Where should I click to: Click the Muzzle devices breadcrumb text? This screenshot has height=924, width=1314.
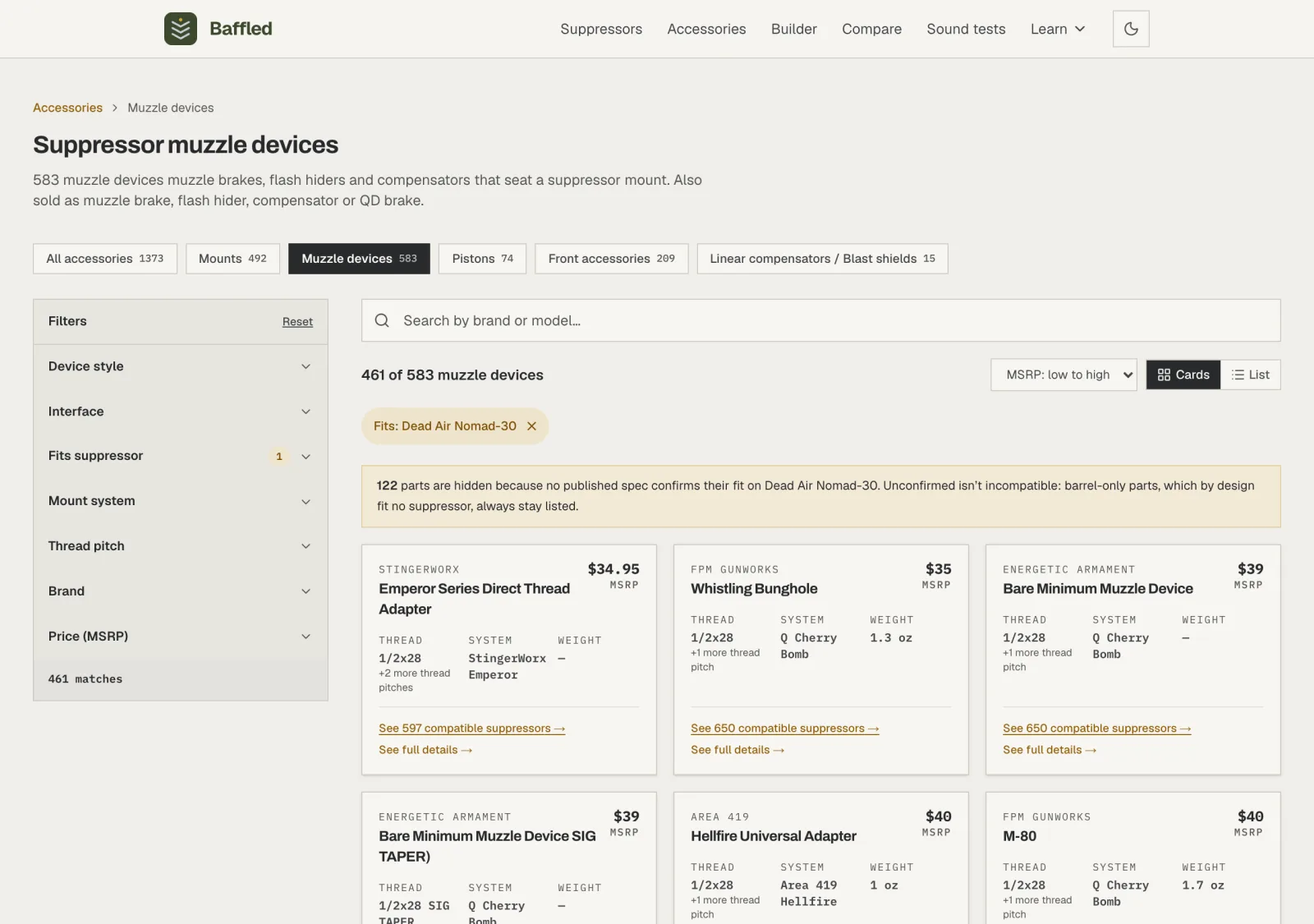click(171, 108)
